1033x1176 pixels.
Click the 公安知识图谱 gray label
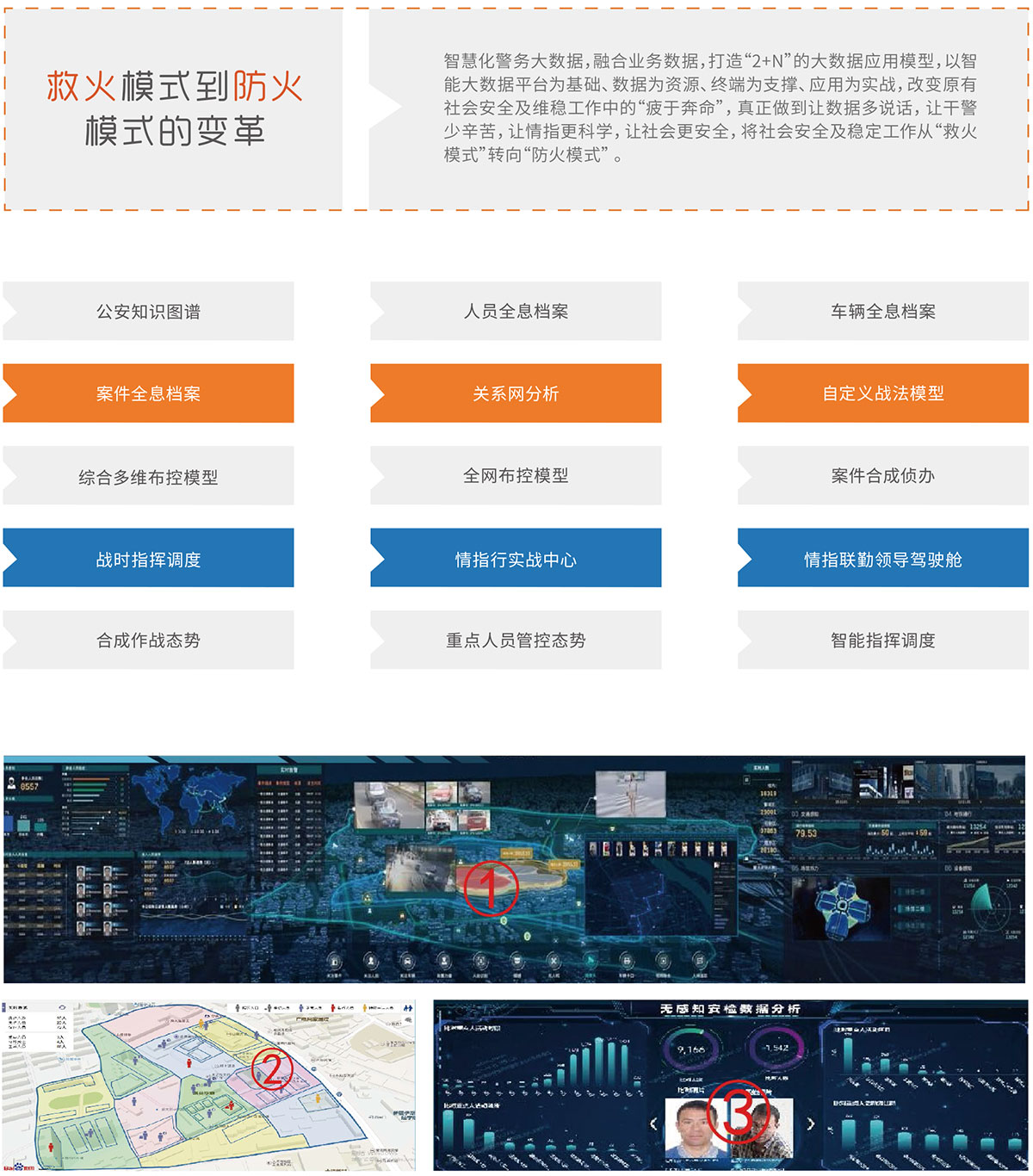(148, 312)
